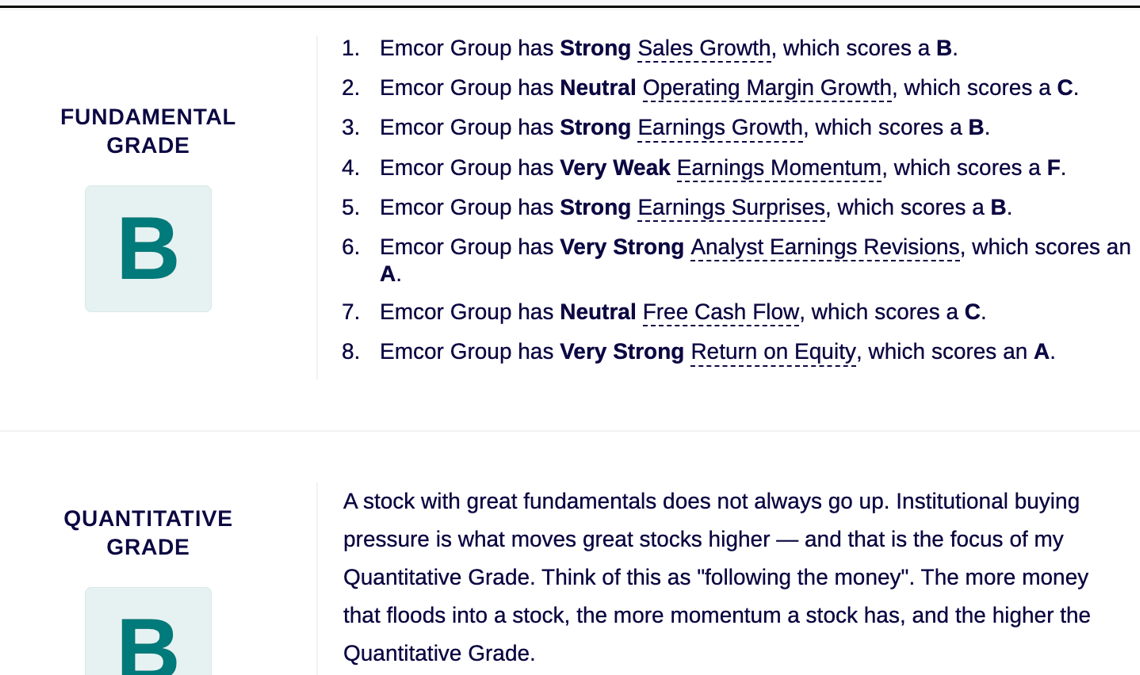Image resolution: width=1140 pixels, height=675 pixels.
Task: Click the Sales Growth dotted link
Action: pos(704,49)
